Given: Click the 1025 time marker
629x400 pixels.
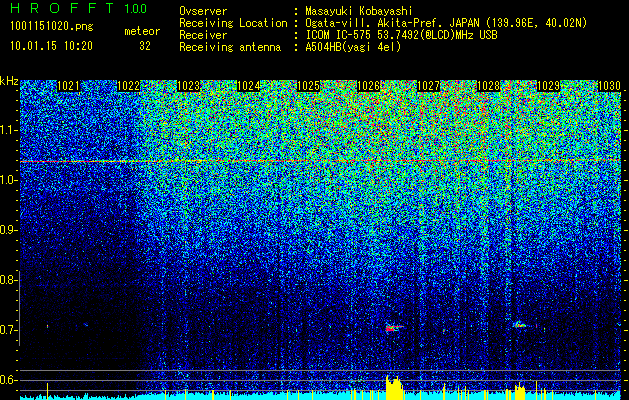Looking at the screenshot, I should pos(308,86).
